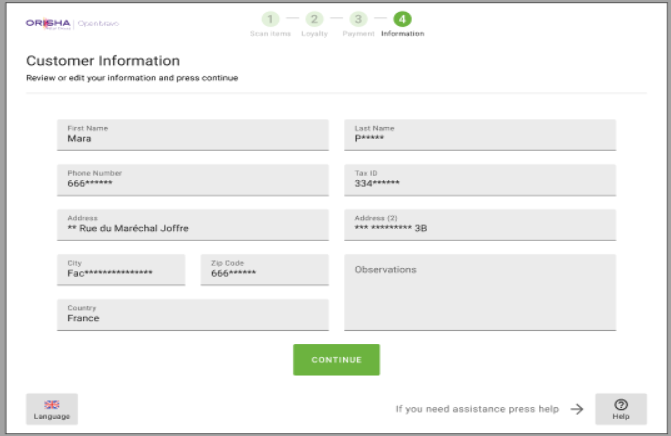Go to step 2 Loyalty circle
Viewport: 671px width, 436px height.
point(314,19)
